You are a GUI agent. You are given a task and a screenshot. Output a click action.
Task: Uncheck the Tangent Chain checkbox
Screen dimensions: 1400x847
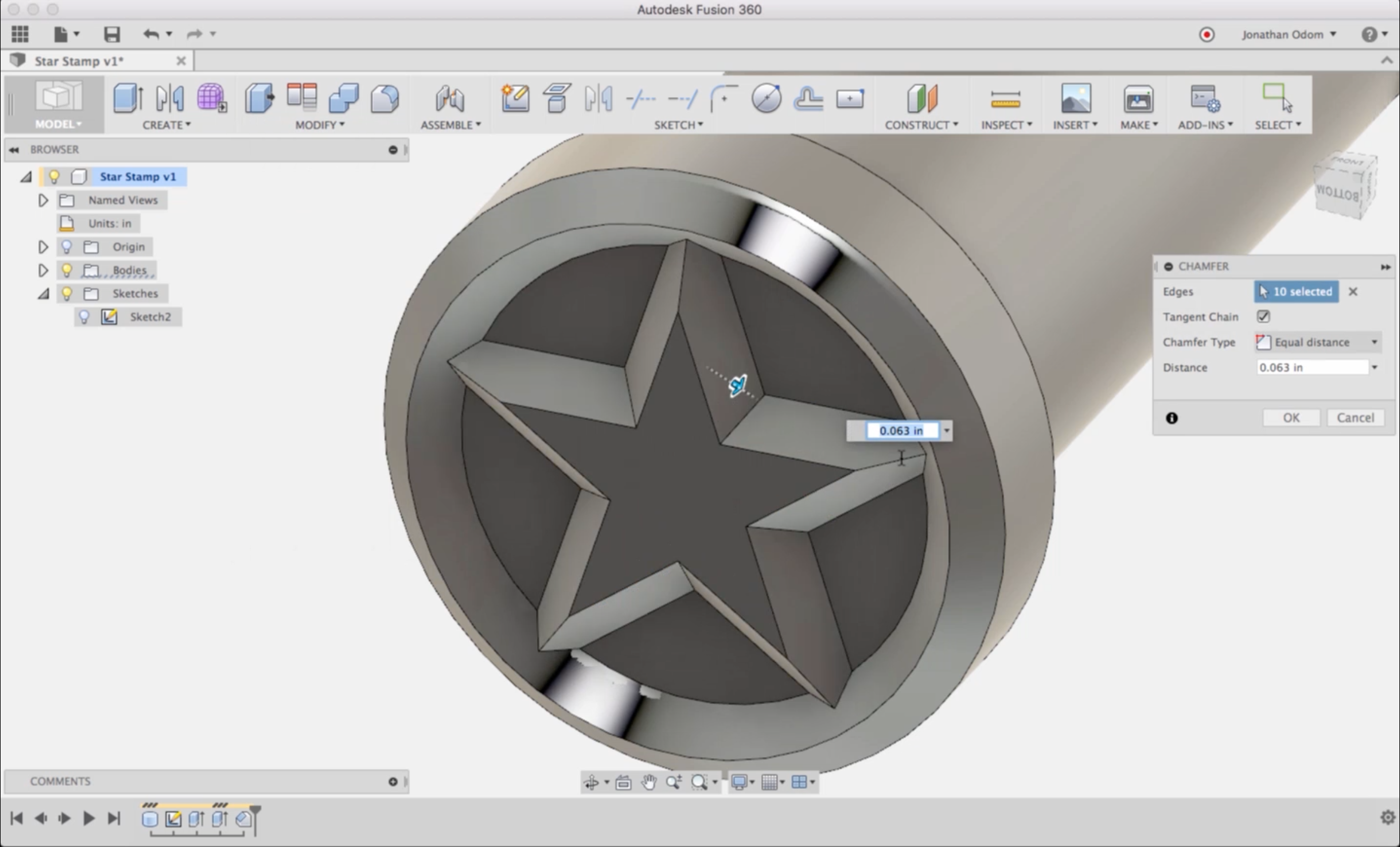[x=1263, y=316]
